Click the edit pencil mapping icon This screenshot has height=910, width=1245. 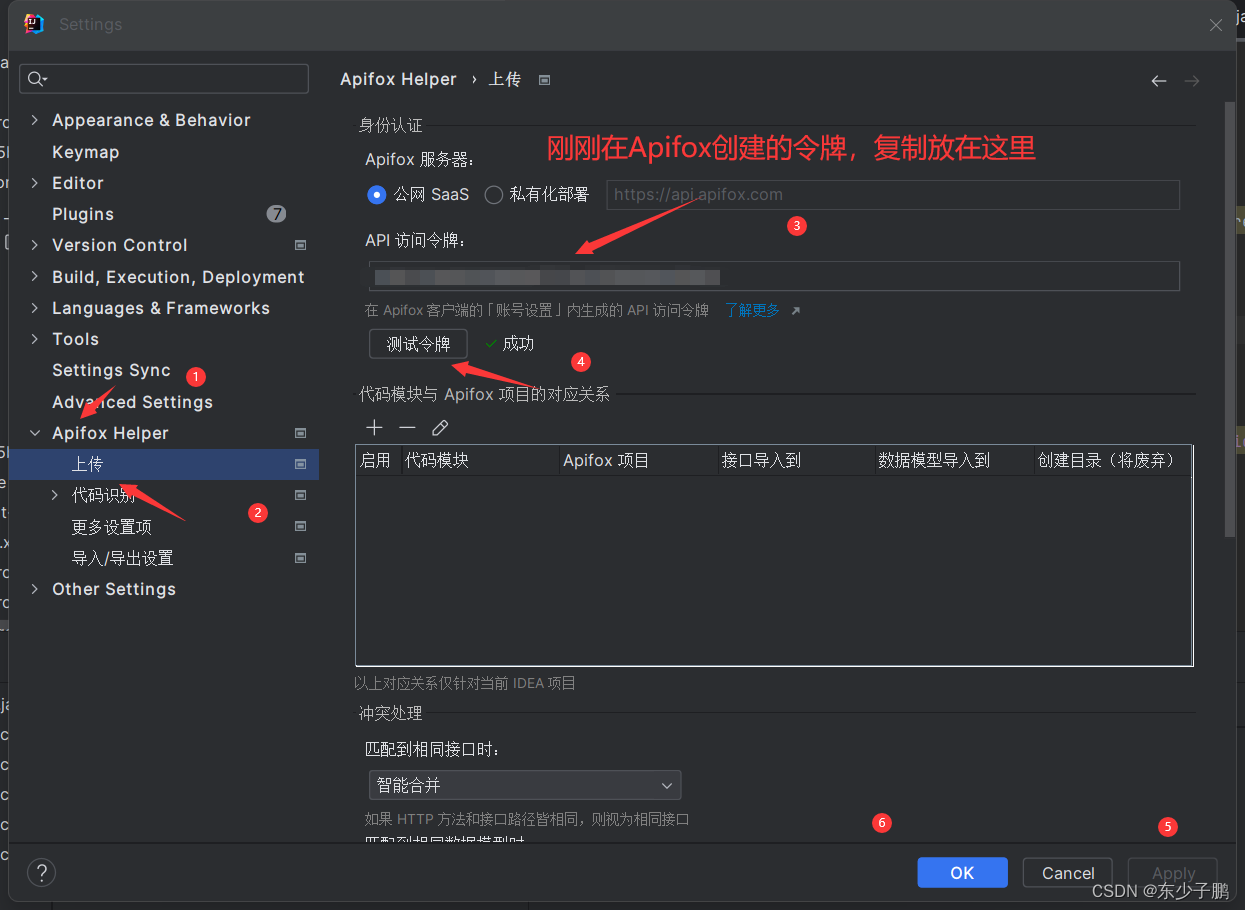click(x=440, y=428)
